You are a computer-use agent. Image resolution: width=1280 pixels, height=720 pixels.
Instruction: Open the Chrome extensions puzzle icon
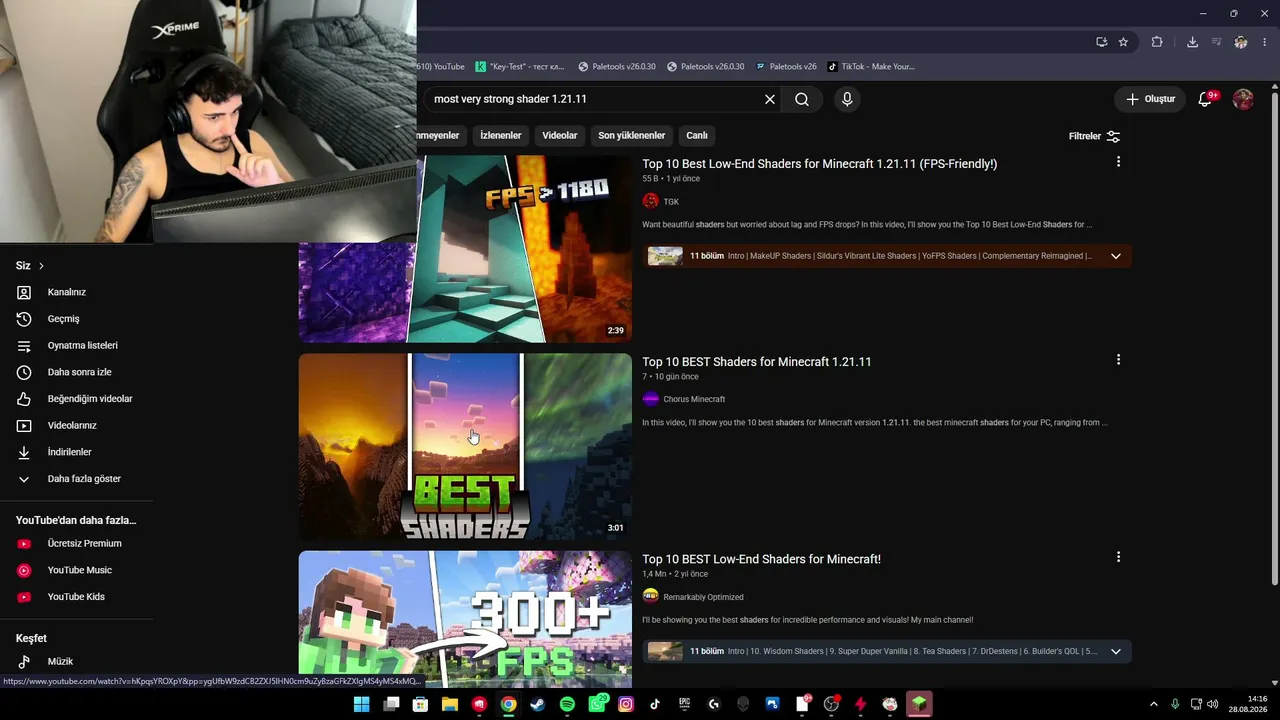pos(1157,42)
